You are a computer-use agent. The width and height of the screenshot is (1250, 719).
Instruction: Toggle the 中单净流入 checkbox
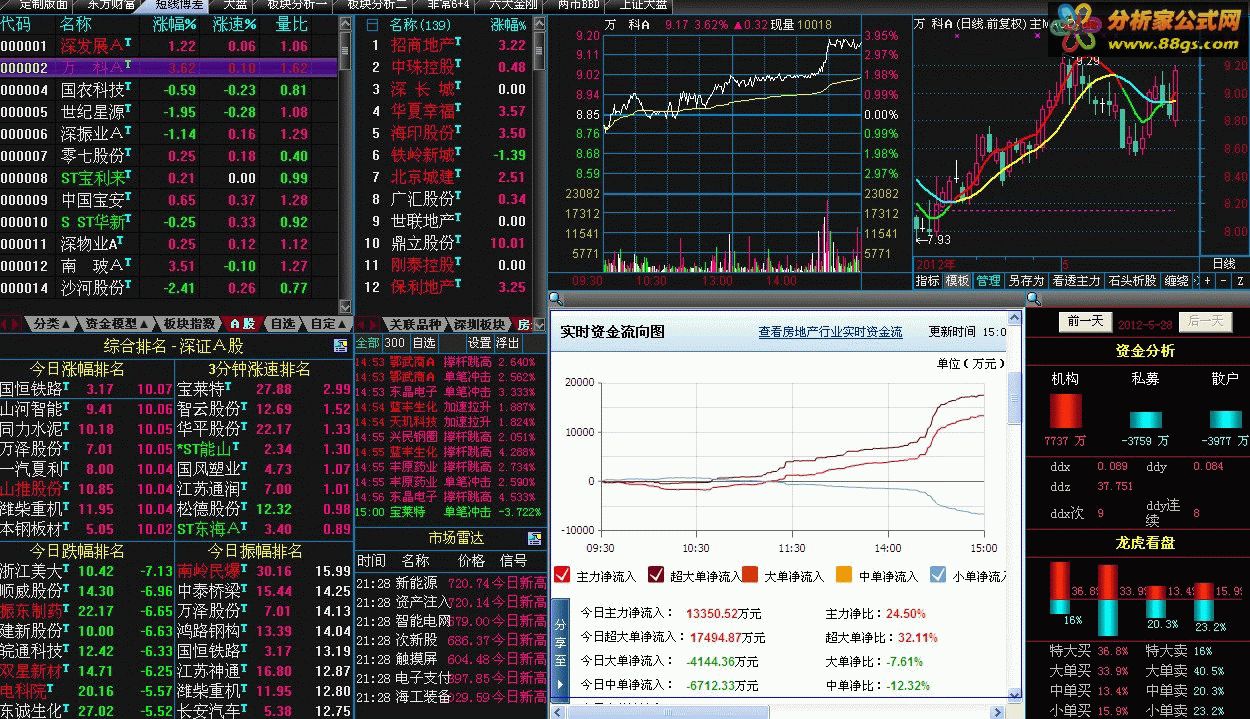(844, 575)
